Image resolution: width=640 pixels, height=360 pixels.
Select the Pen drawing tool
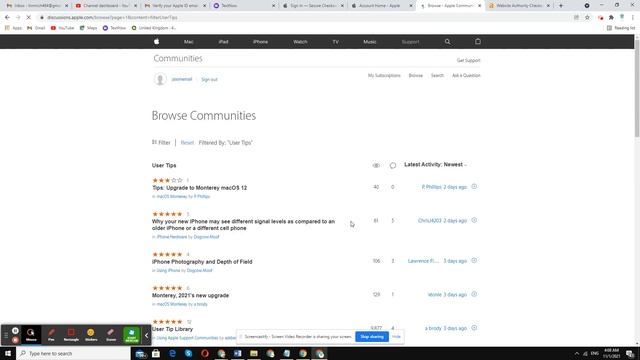pos(51,335)
